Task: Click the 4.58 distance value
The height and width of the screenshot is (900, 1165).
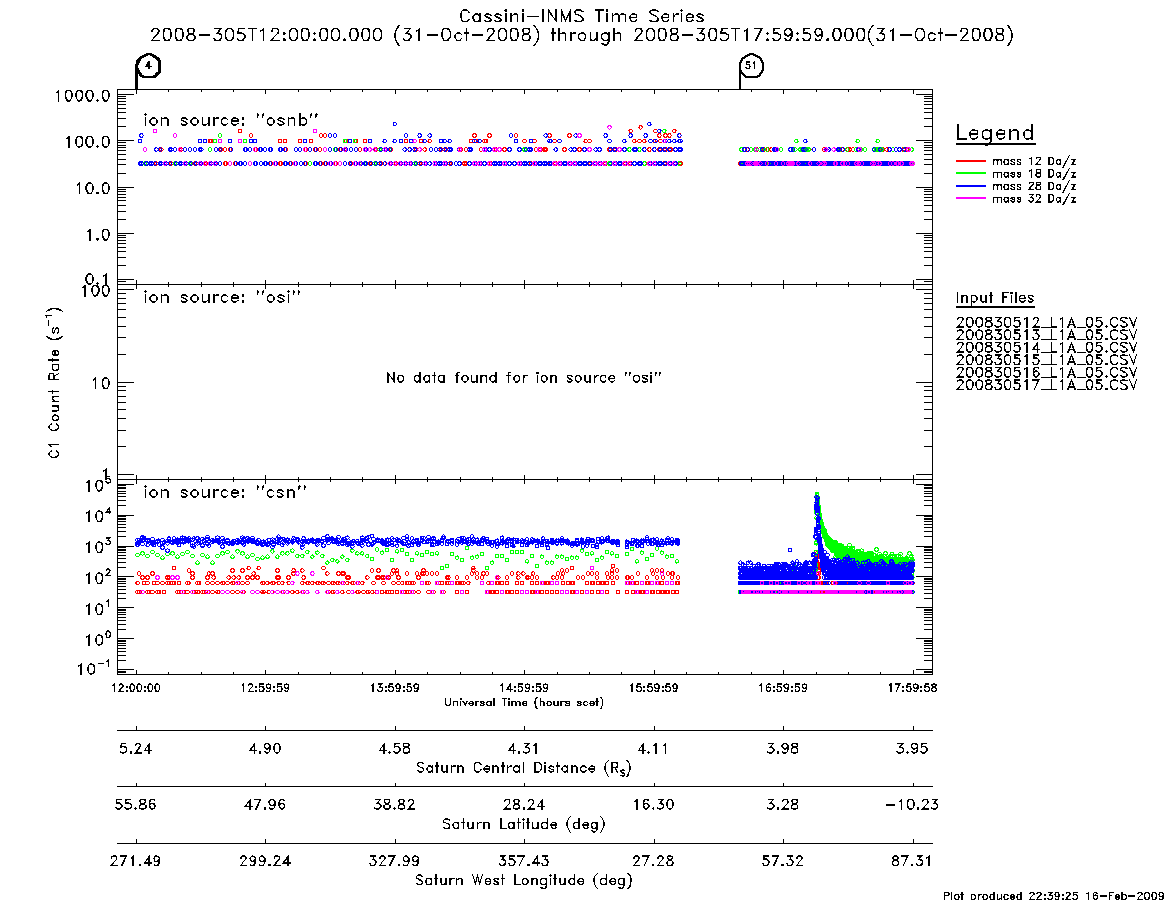Action: coord(395,748)
